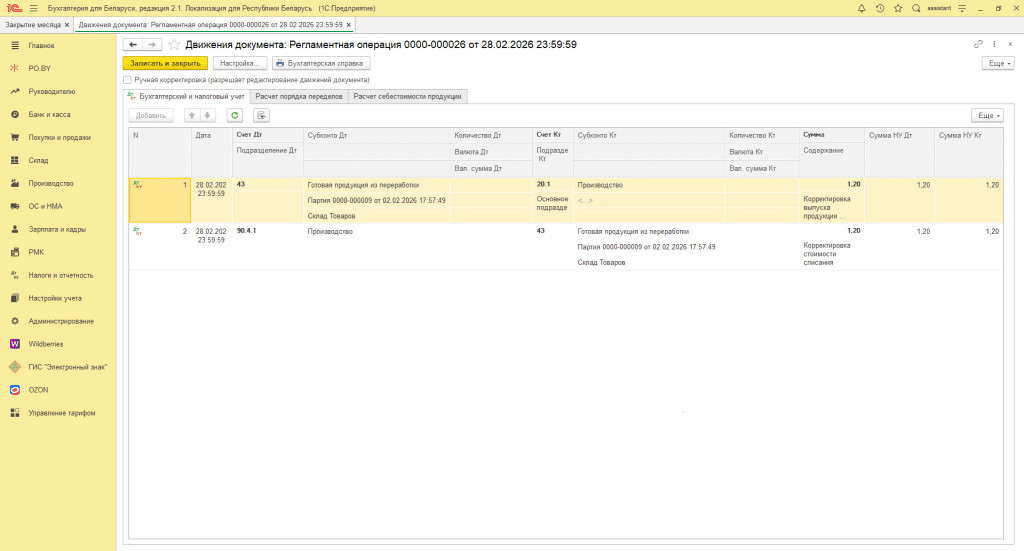
Task: Click the copy link chain icon
Action: [x=978, y=45]
